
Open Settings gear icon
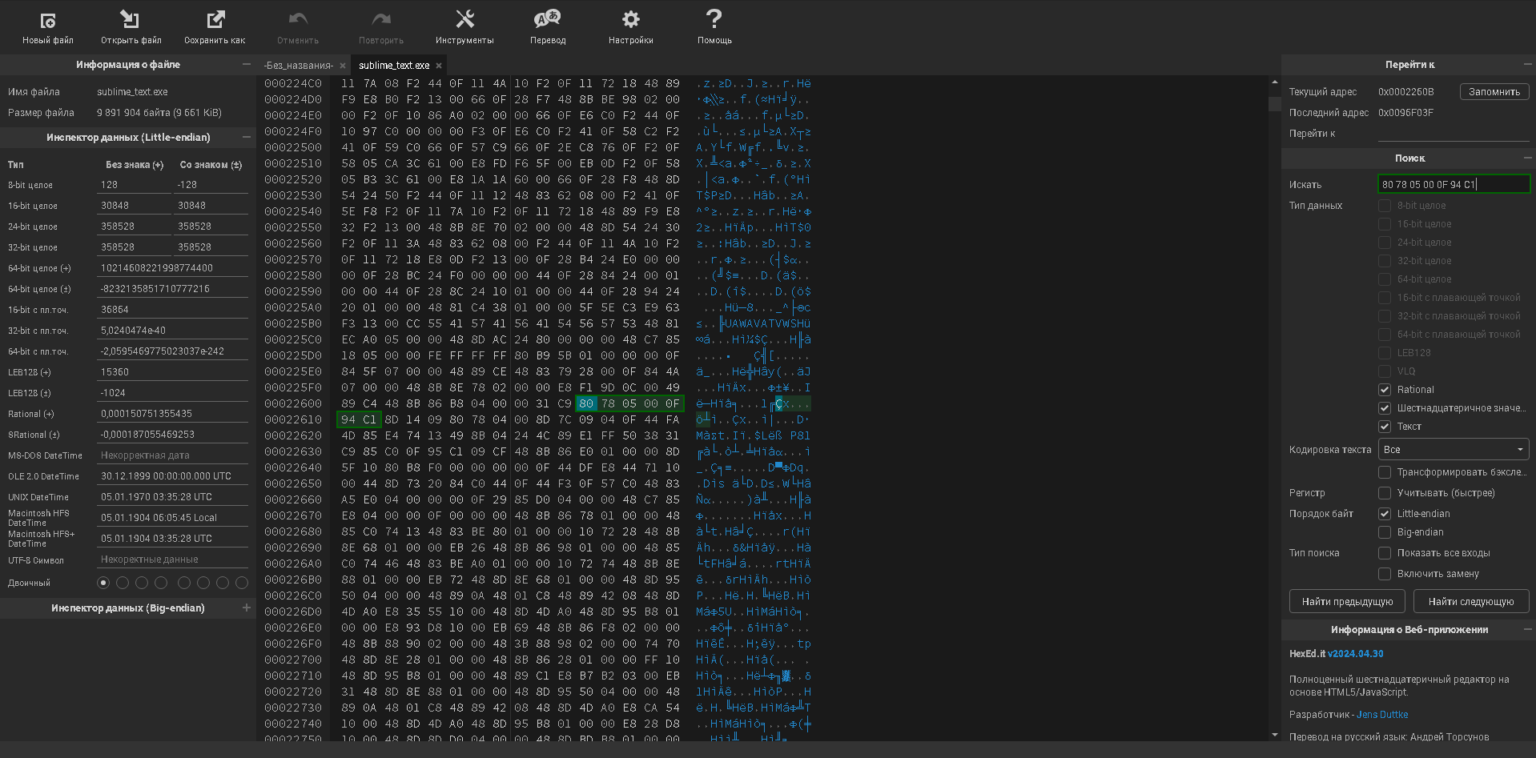[630, 20]
